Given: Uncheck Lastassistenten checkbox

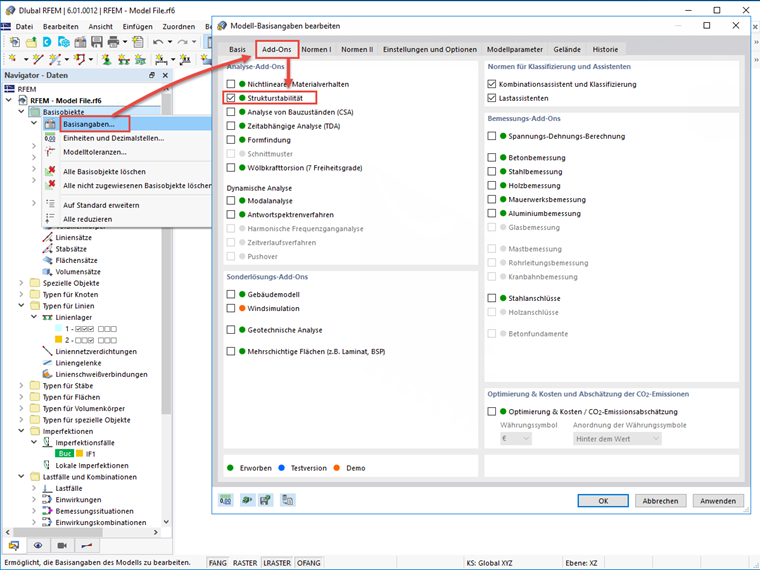Looking at the screenshot, I should point(491,98).
